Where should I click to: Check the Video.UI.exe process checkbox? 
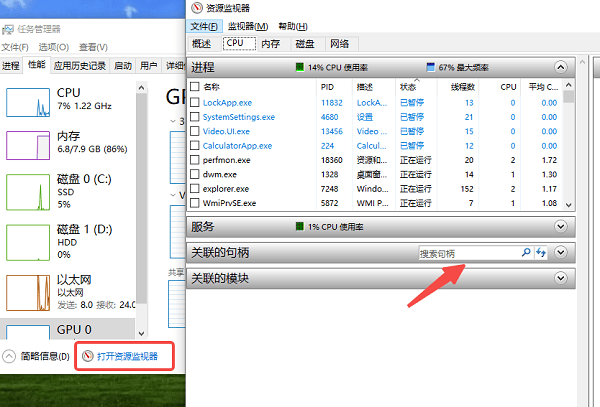point(195,131)
